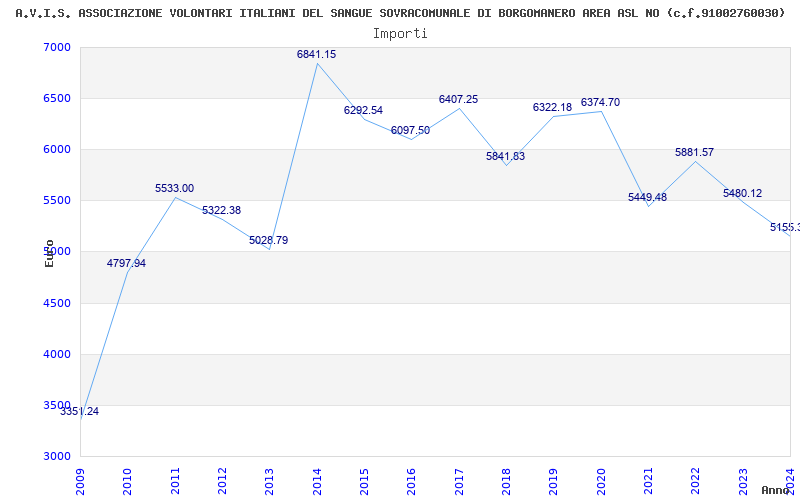Click y-axis tick label 7000

click(x=57, y=47)
